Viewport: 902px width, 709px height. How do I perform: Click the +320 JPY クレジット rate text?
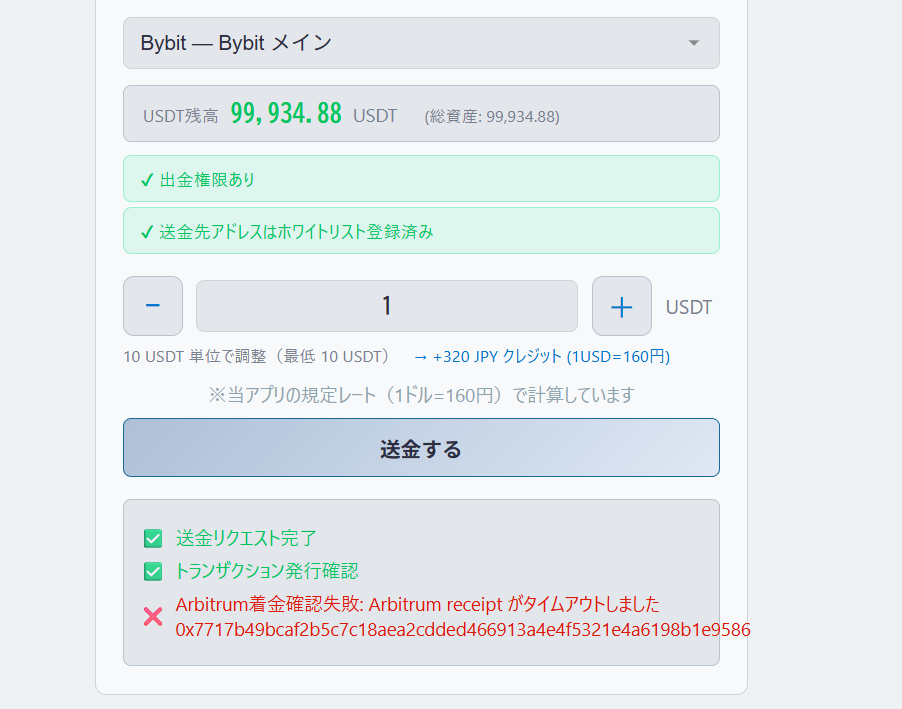point(541,357)
